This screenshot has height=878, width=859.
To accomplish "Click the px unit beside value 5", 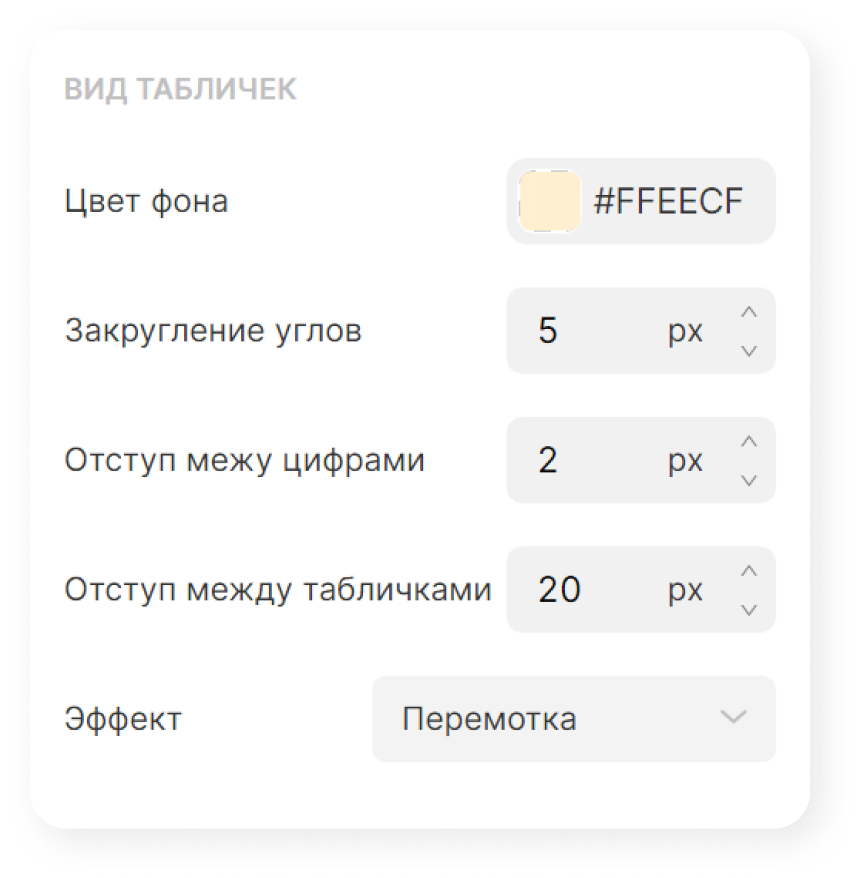I will tap(685, 332).
